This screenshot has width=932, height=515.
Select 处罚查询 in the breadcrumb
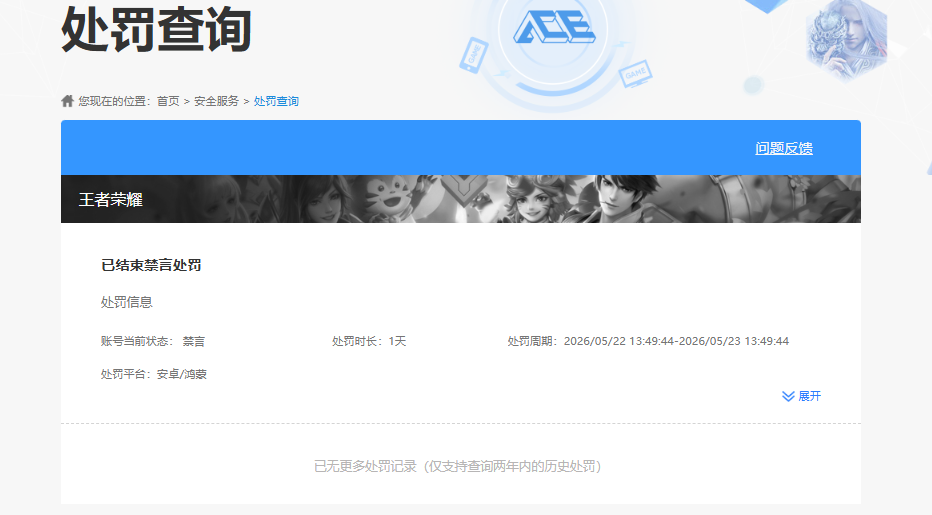276,101
